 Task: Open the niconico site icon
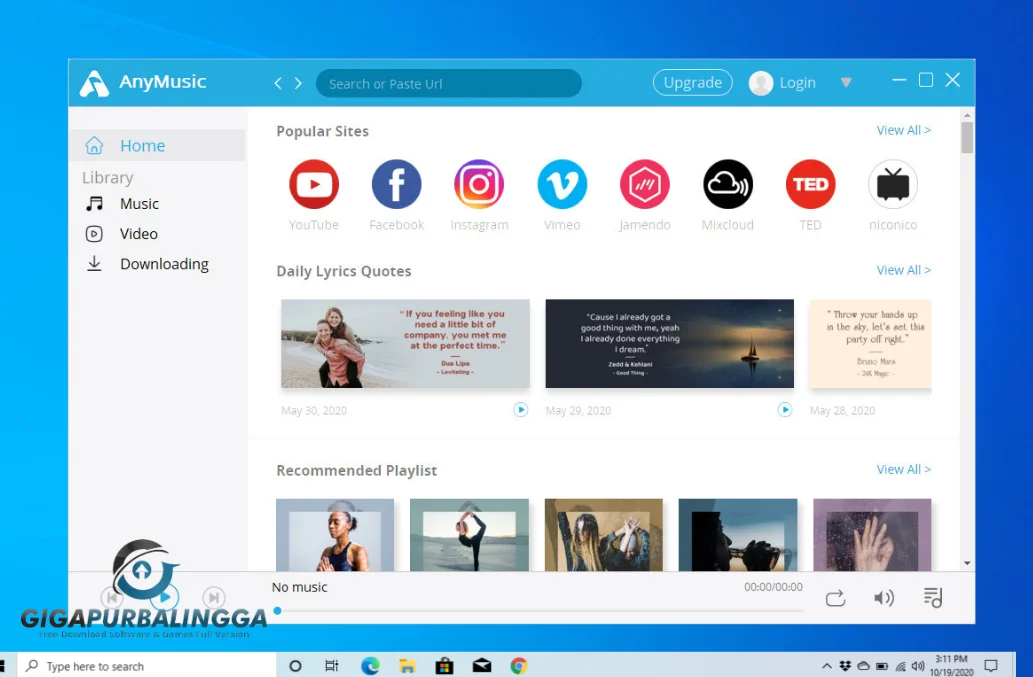point(893,184)
